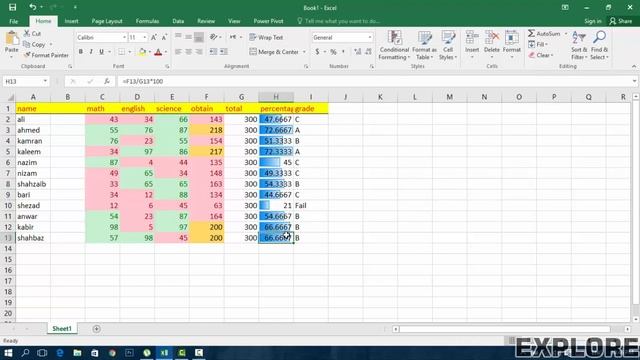The height and width of the screenshot is (360, 640).
Task: Switch to the Review tab
Action: [x=206, y=21]
